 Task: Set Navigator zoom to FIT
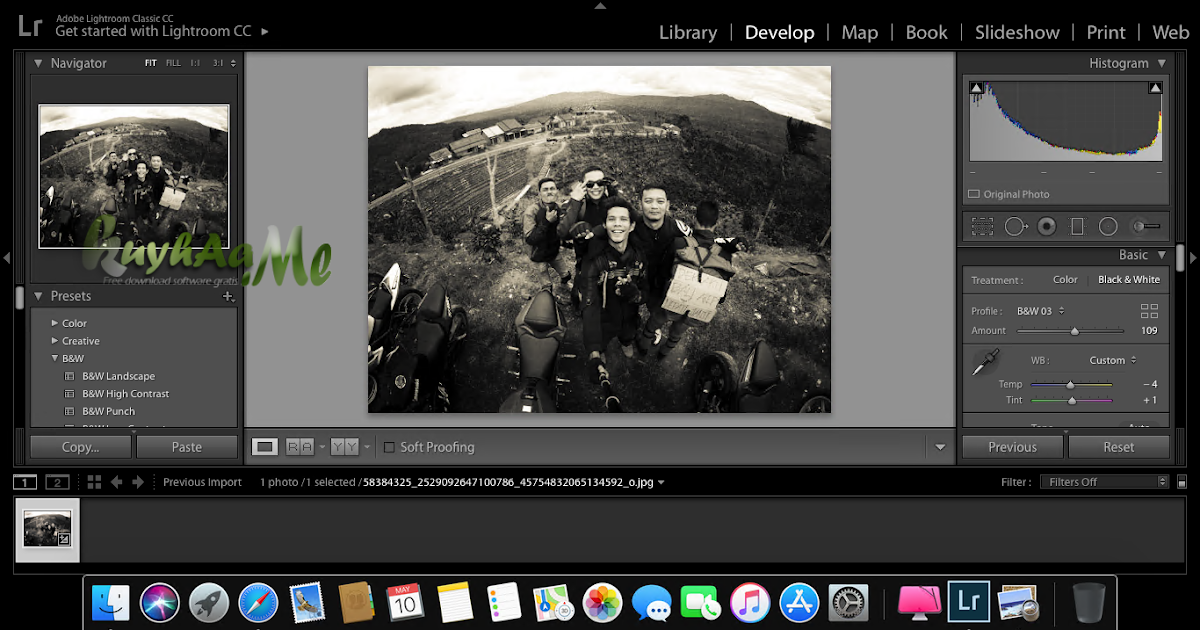150,63
